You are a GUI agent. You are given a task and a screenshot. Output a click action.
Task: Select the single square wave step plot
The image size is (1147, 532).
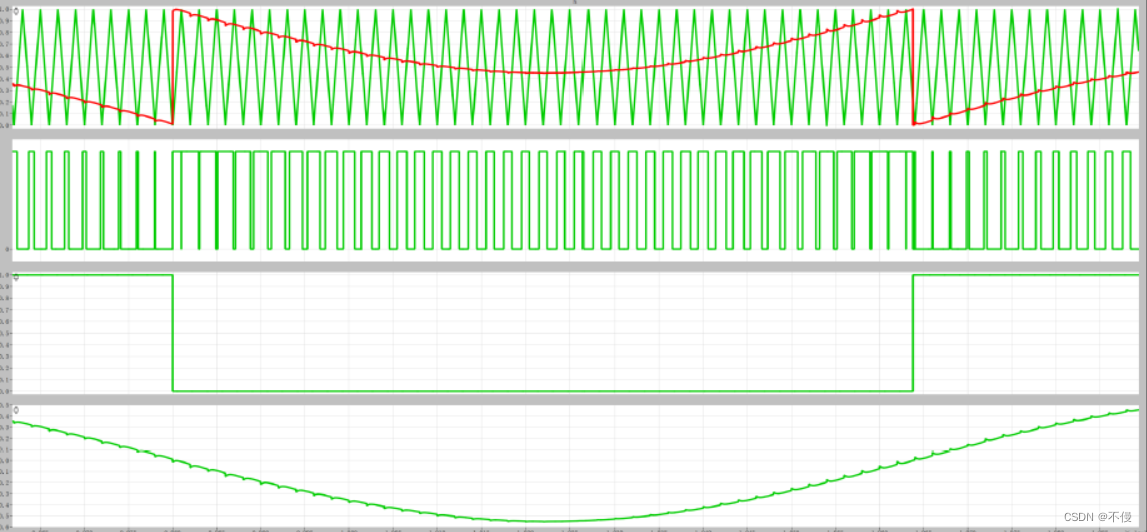pos(576,333)
